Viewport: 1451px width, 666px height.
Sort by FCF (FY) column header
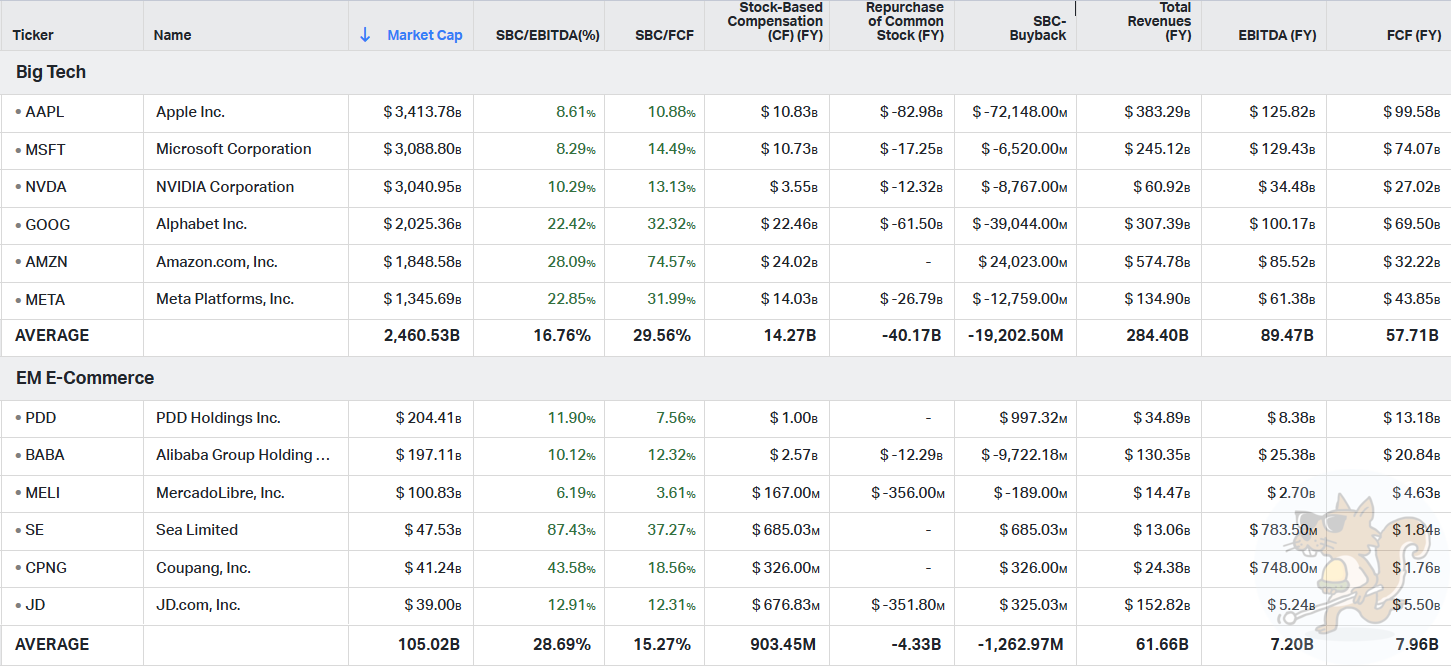click(x=1414, y=35)
